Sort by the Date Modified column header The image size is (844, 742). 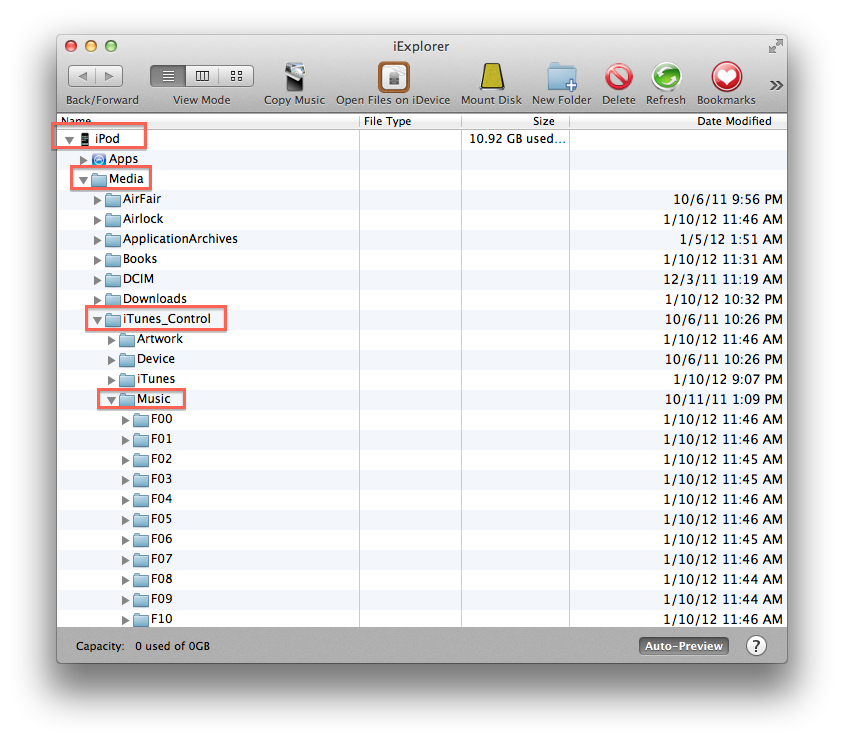(x=678, y=121)
